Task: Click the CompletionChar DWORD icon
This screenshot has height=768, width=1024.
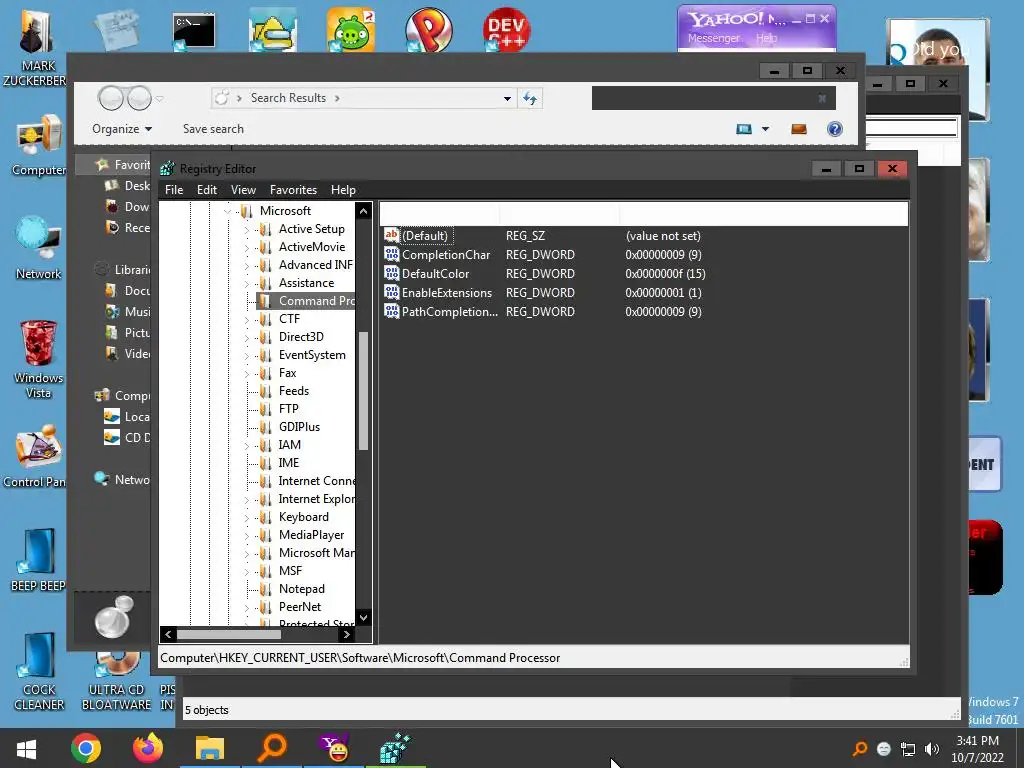Action: 391,254
